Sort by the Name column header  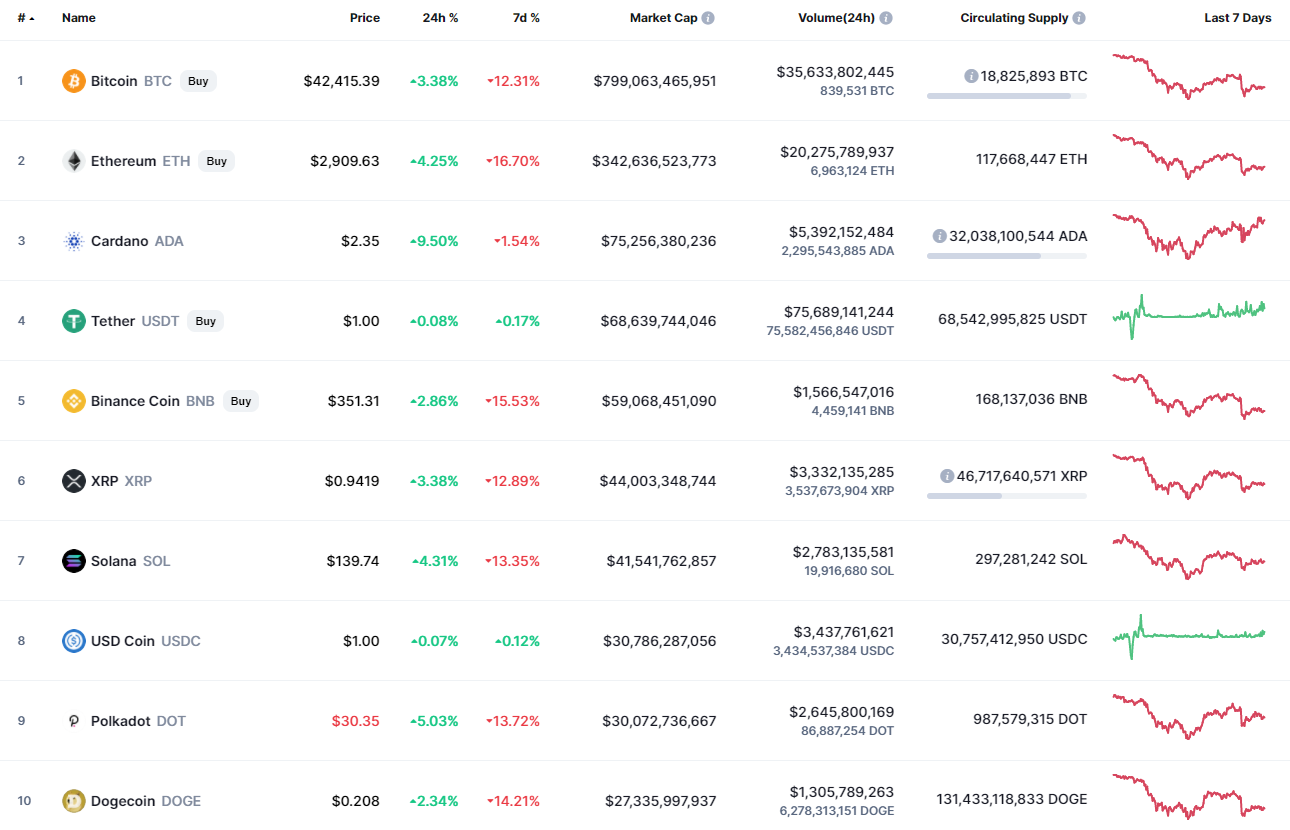pyautogui.click(x=78, y=18)
